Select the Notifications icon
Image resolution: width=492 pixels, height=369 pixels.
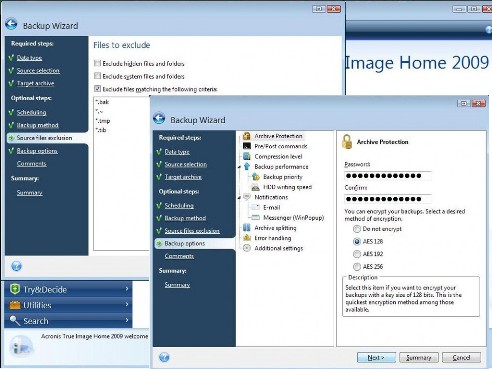[x=247, y=197]
